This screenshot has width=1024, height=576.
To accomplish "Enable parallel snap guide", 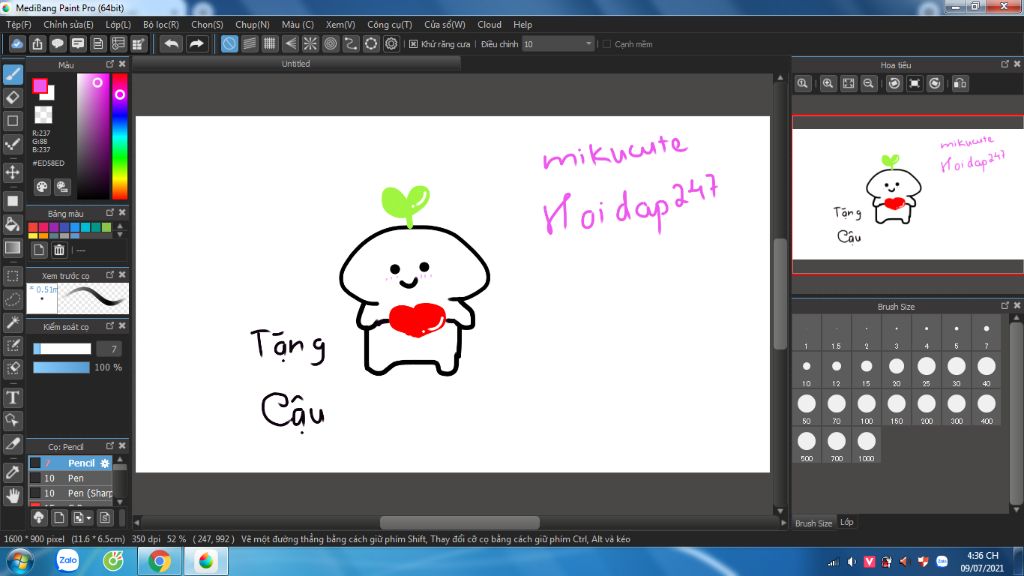I will [x=249, y=44].
